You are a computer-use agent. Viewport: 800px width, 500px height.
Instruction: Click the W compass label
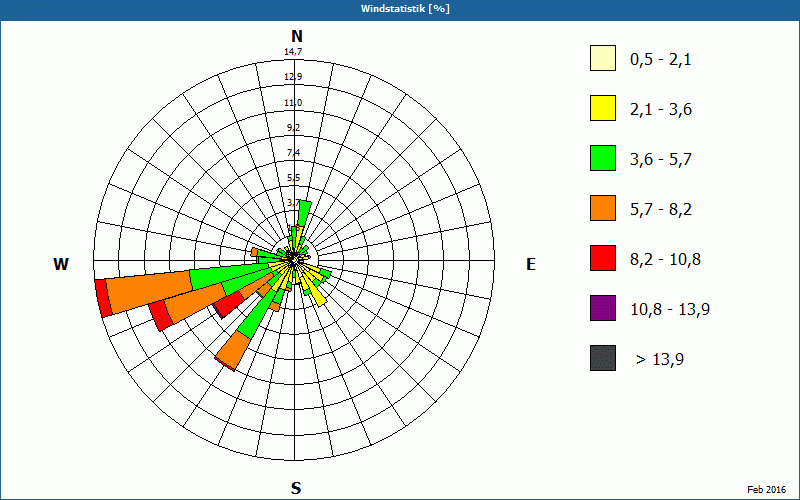61,264
